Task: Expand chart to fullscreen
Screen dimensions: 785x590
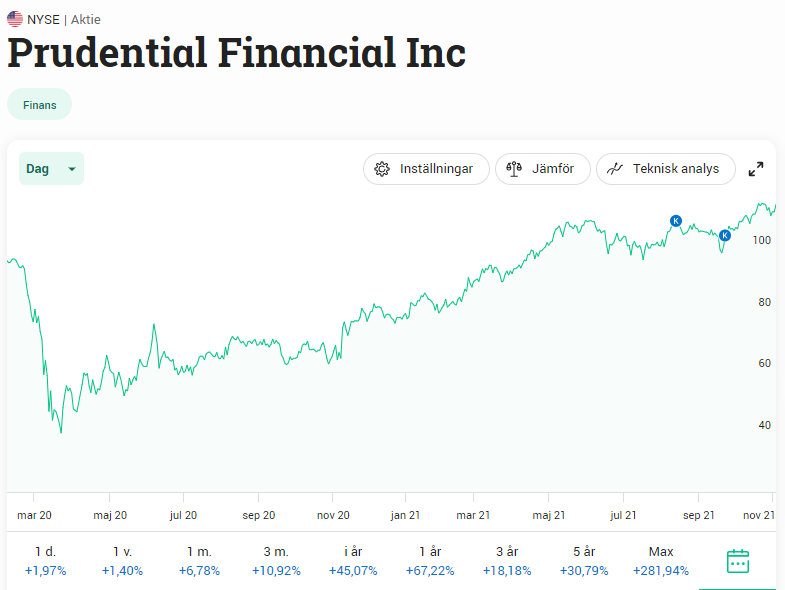Action: tap(755, 169)
